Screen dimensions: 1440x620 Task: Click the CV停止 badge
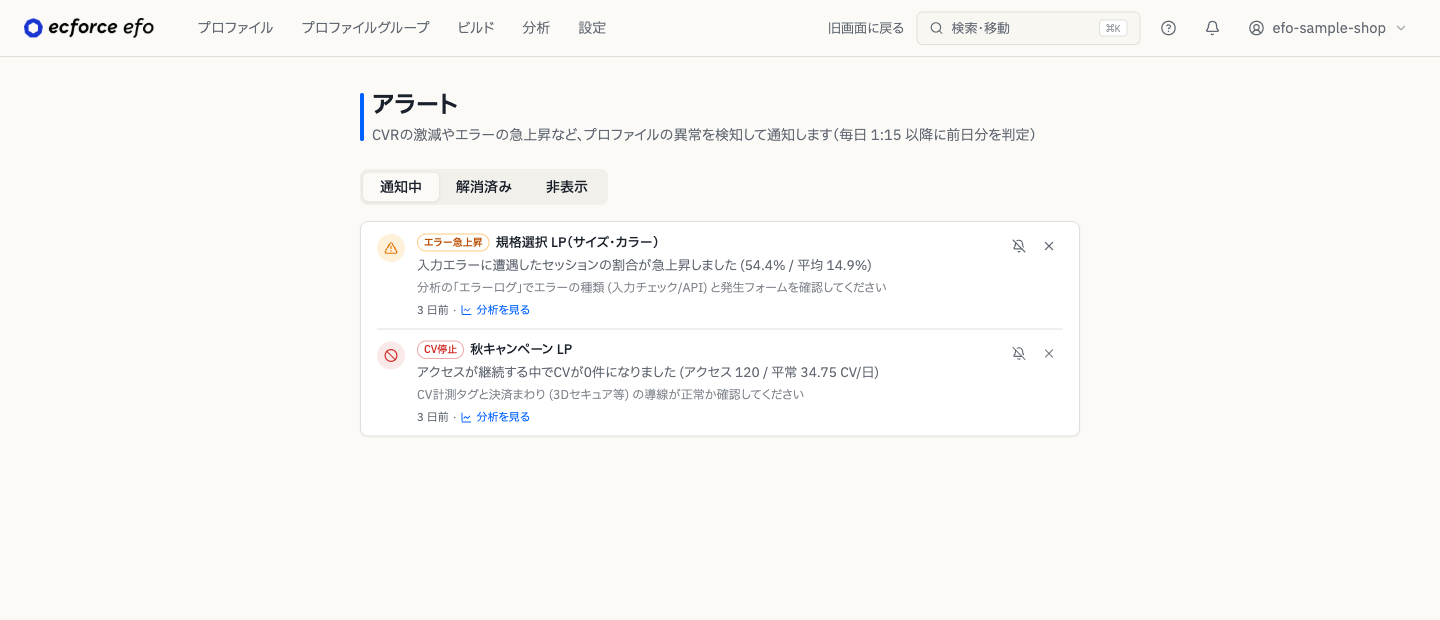[x=440, y=349]
